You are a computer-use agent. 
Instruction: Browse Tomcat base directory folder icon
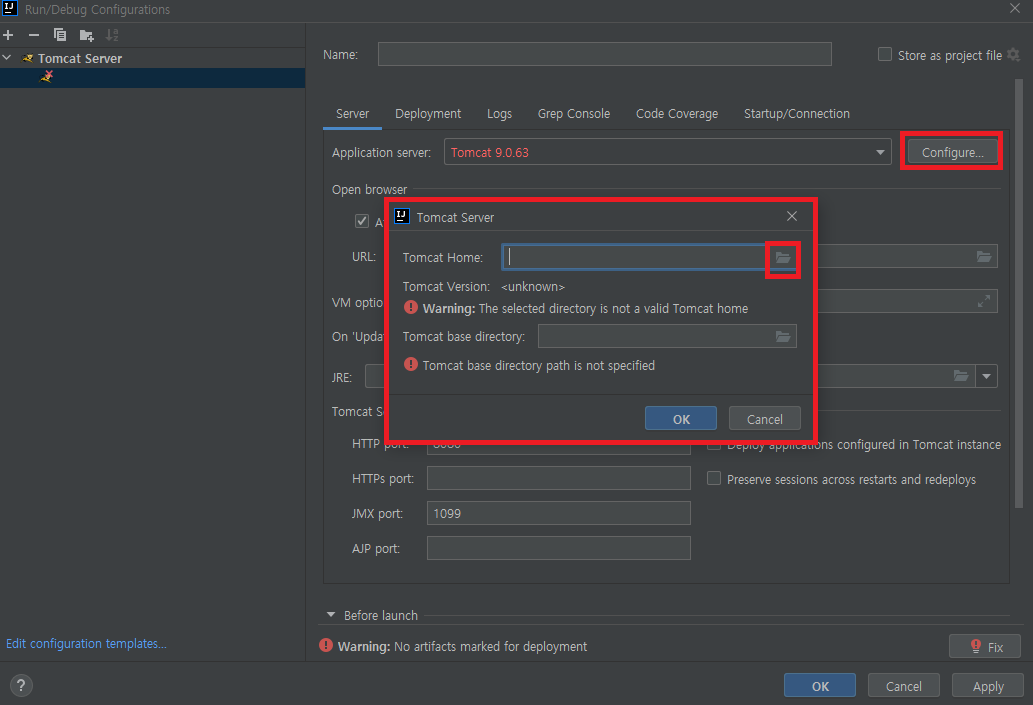pyautogui.click(x=783, y=337)
